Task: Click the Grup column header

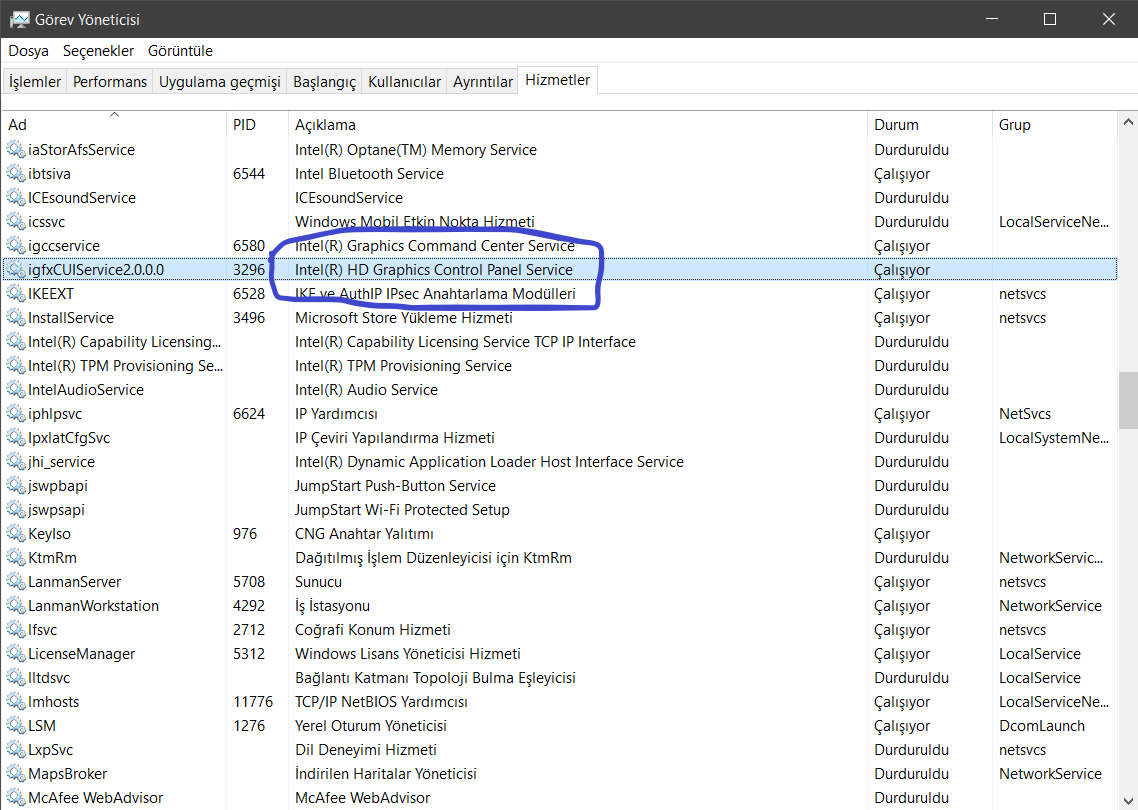Action: tap(1014, 125)
